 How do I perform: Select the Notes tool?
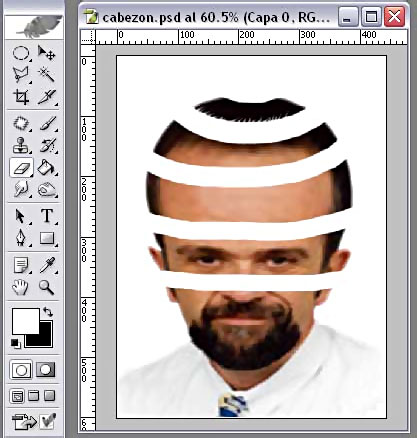pos(21,265)
